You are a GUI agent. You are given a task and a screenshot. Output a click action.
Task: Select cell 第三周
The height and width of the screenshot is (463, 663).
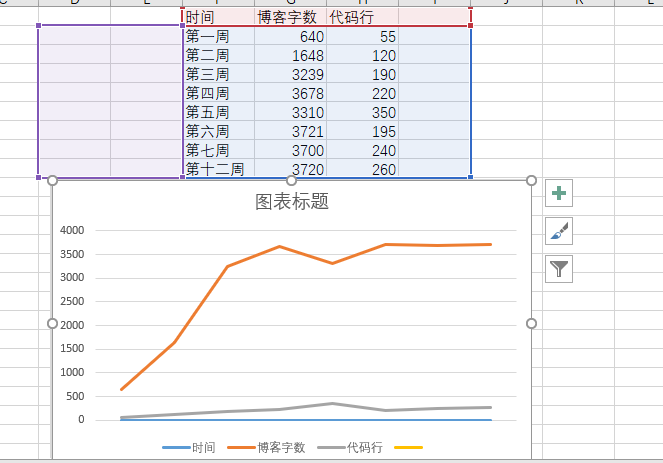[x=219, y=74]
